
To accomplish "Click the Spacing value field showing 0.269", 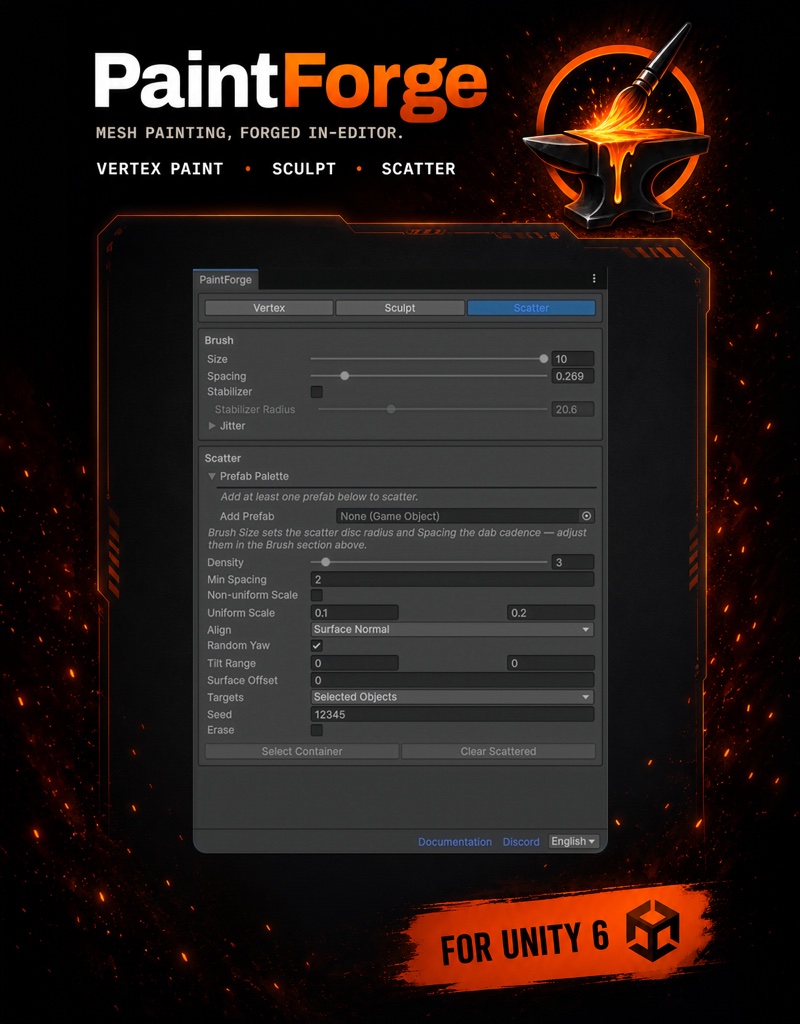I will (x=573, y=376).
